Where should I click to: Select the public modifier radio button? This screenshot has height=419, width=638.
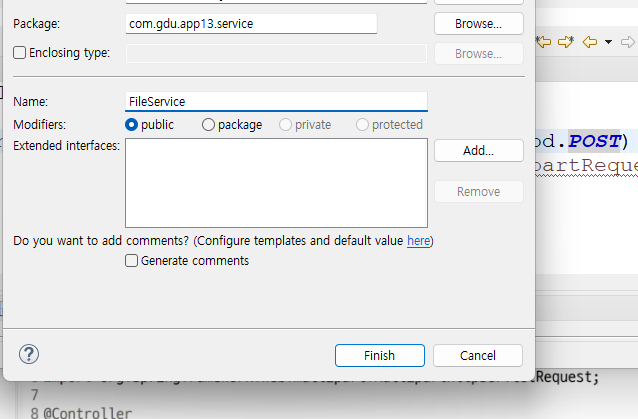click(x=131, y=124)
